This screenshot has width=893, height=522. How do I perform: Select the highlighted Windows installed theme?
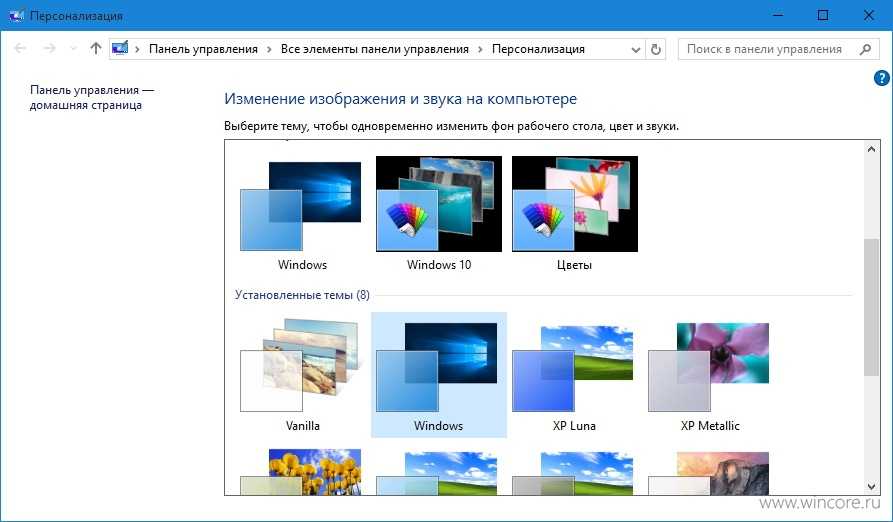click(439, 375)
